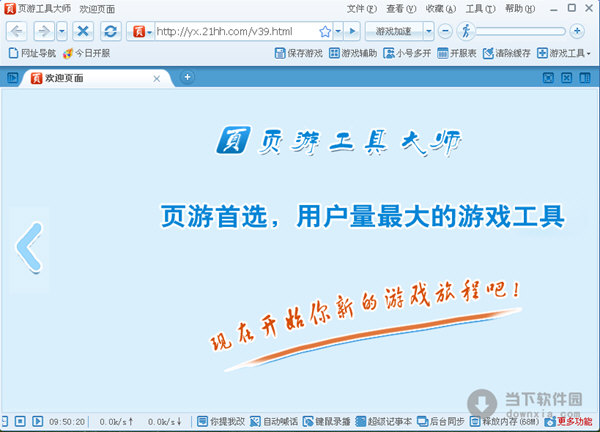Open 网址导航 bookmark
This screenshot has width=600, height=432.
pos(33,53)
